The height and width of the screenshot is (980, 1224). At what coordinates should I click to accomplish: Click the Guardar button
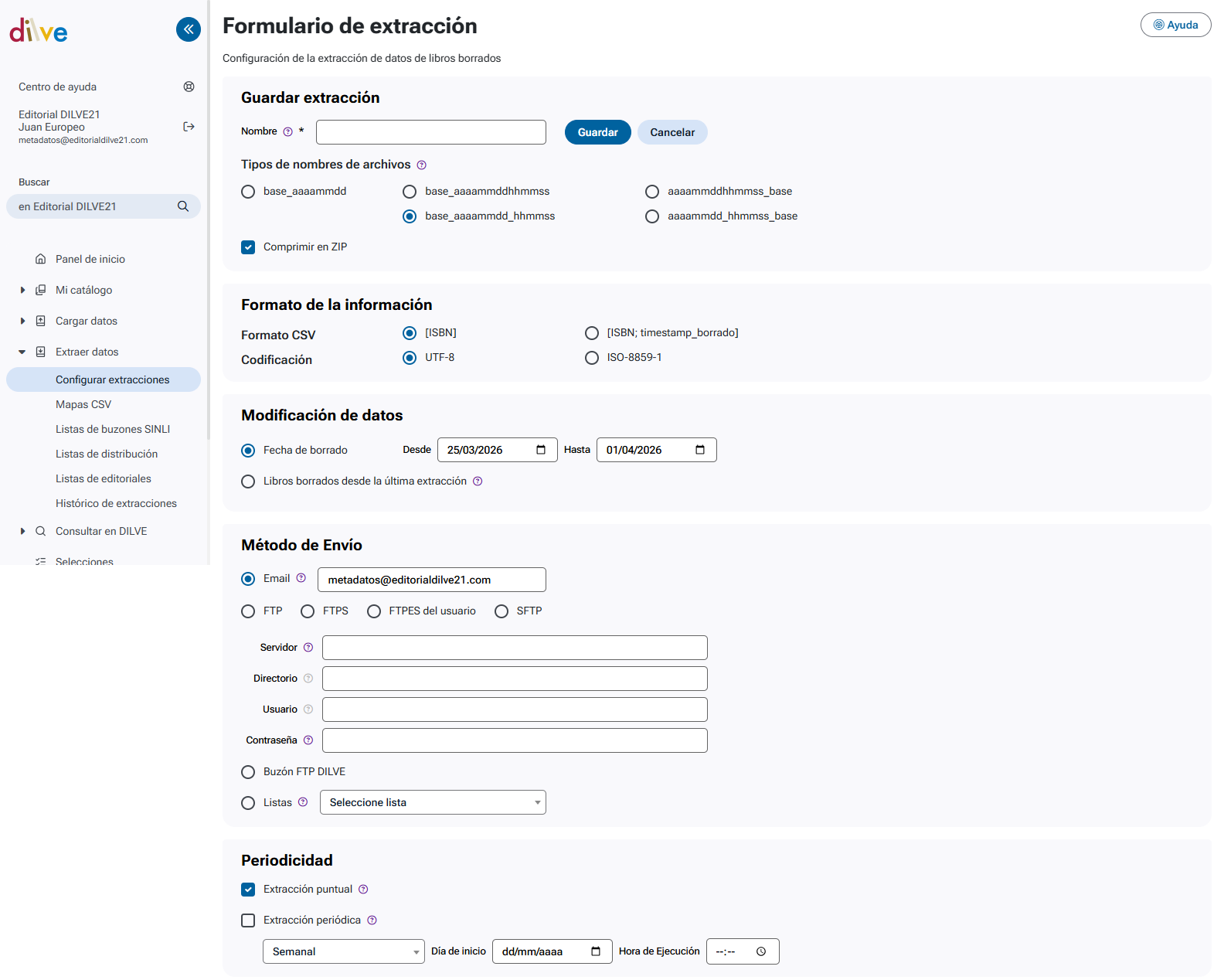click(x=597, y=132)
